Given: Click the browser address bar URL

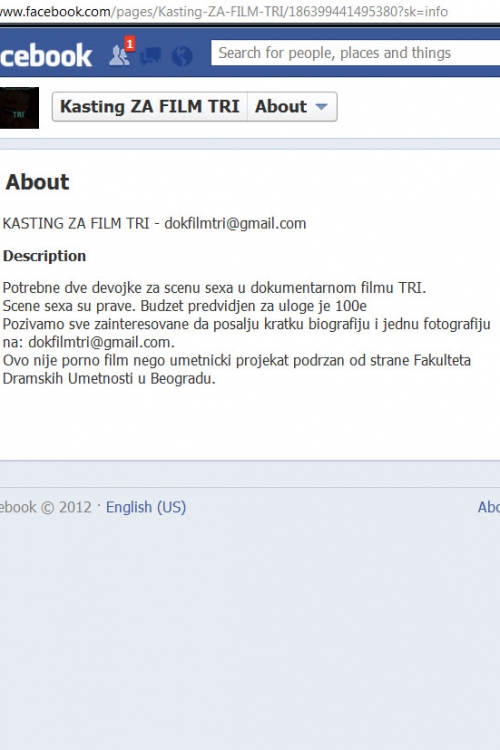Looking at the screenshot, I should coord(224,11).
